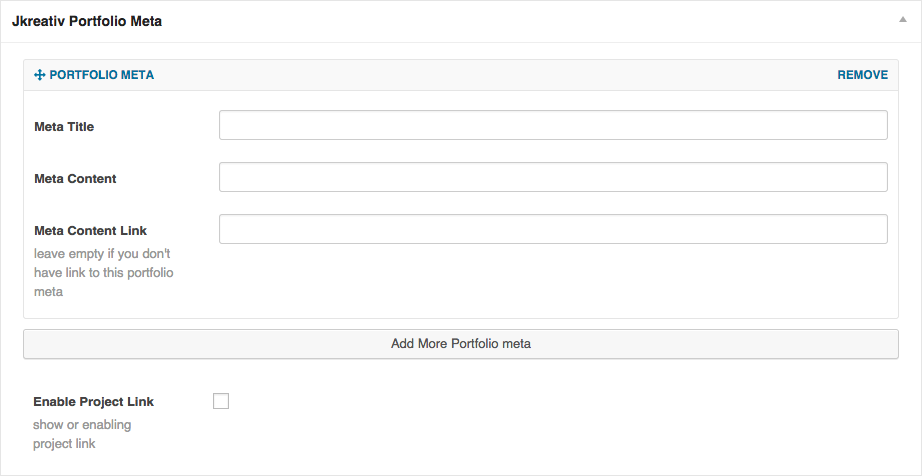922x476 pixels.
Task: Click the Jkreativ Portfolio Meta panel title
Action: [x=87, y=21]
